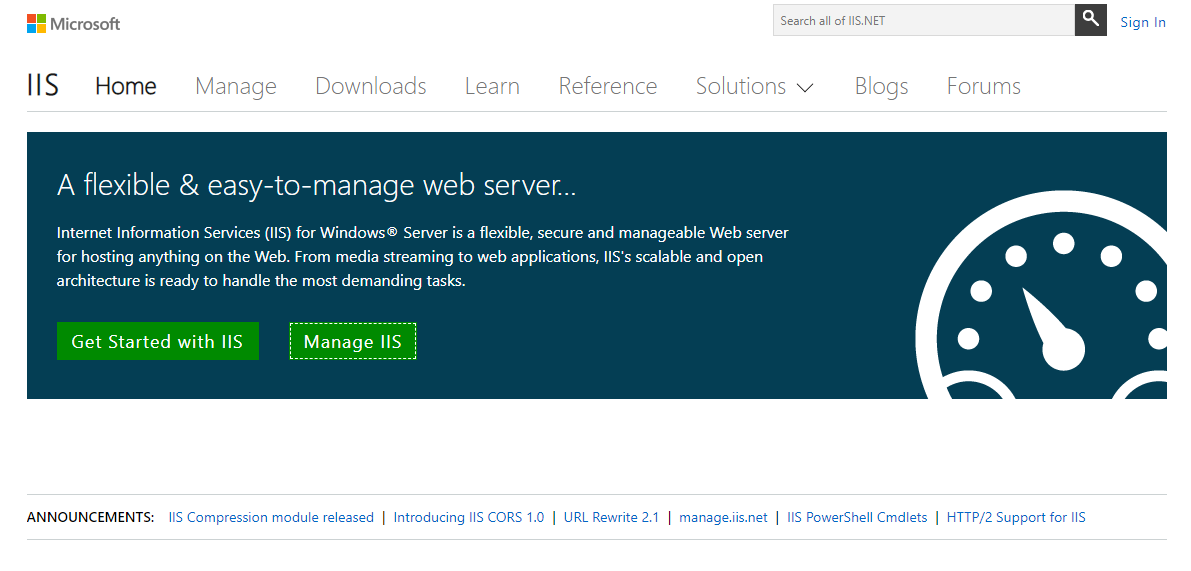Click the Microsoft logo
The height and width of the screenshot is (571, 1191).
pyautogui.click(x=73, y=23)
